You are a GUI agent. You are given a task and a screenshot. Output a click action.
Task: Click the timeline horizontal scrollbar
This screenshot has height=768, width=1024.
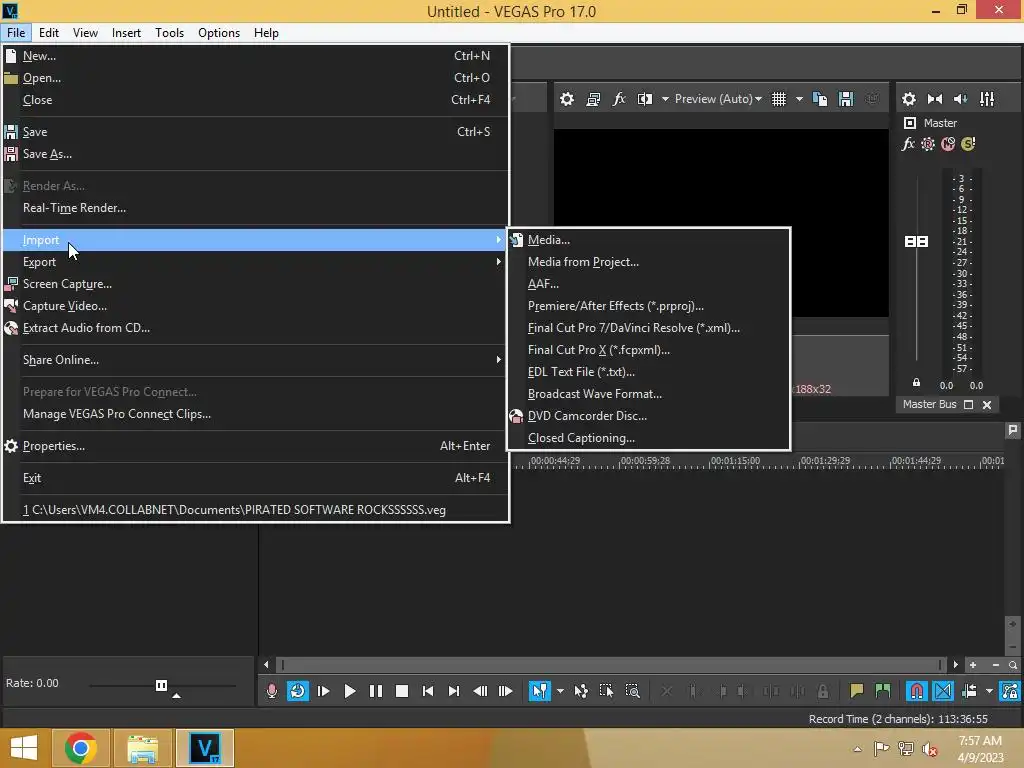click(x=610, y=665)
